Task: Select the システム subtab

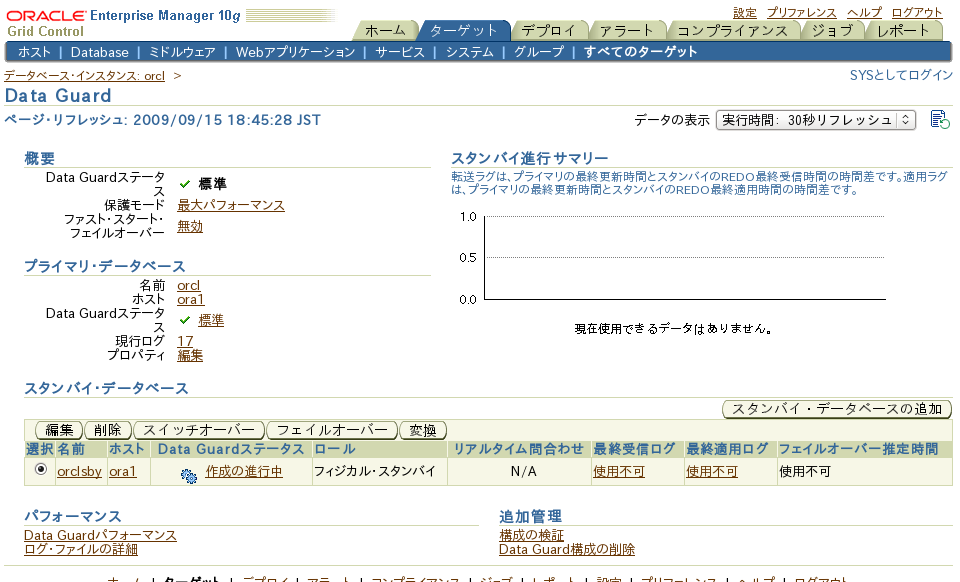Action: 470,52
